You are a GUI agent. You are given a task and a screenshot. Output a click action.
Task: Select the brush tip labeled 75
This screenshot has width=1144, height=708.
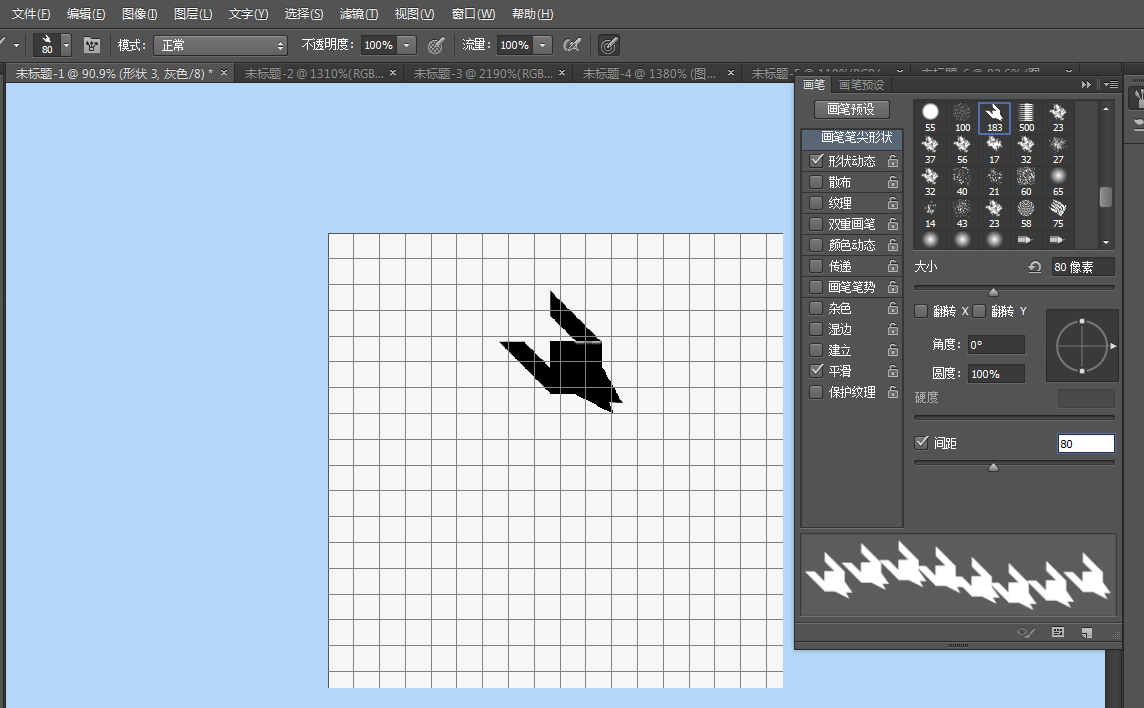(x=1058, y=213)
